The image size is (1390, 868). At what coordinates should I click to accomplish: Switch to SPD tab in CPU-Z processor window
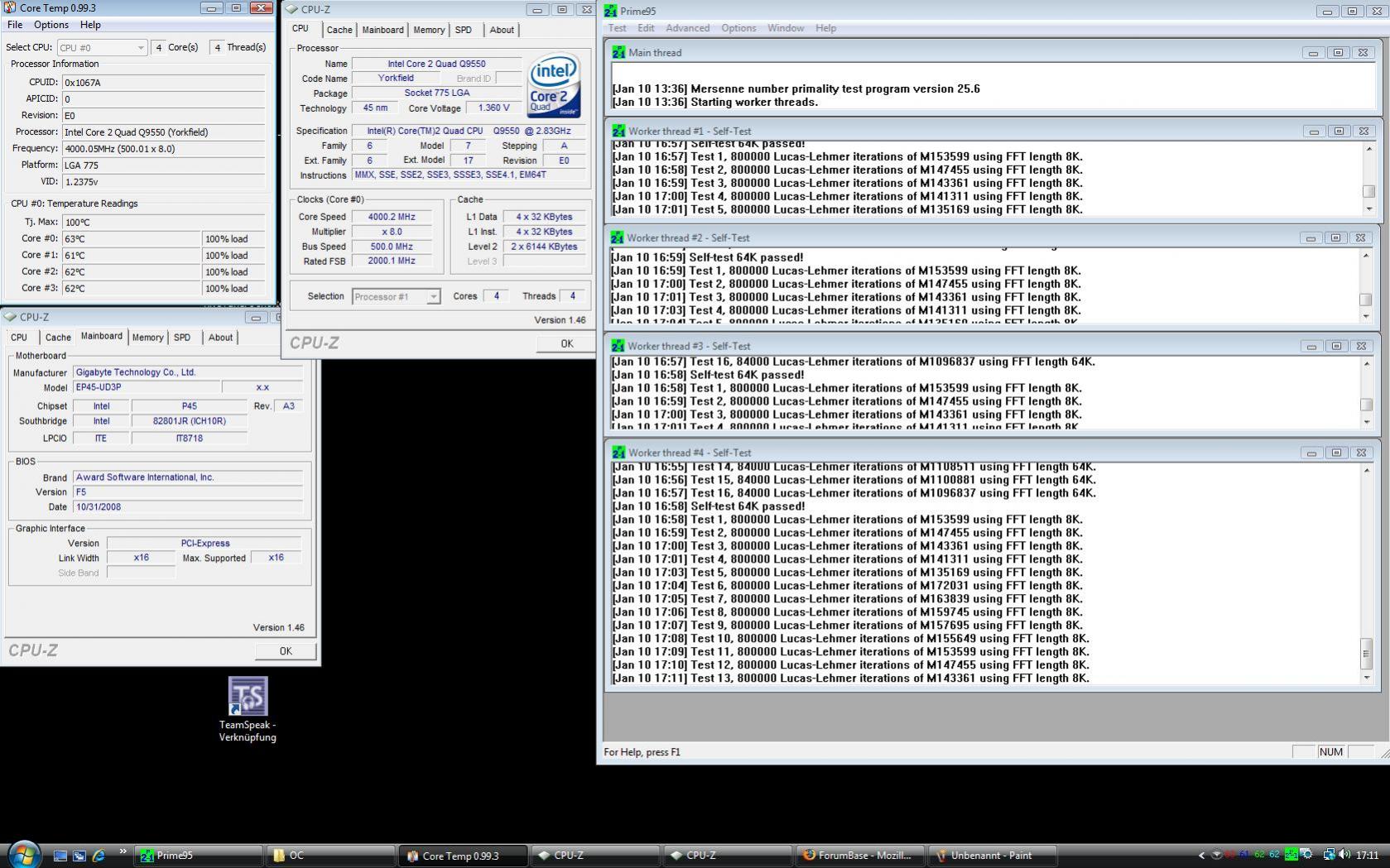pyautogui.click(x=464, y=30)
